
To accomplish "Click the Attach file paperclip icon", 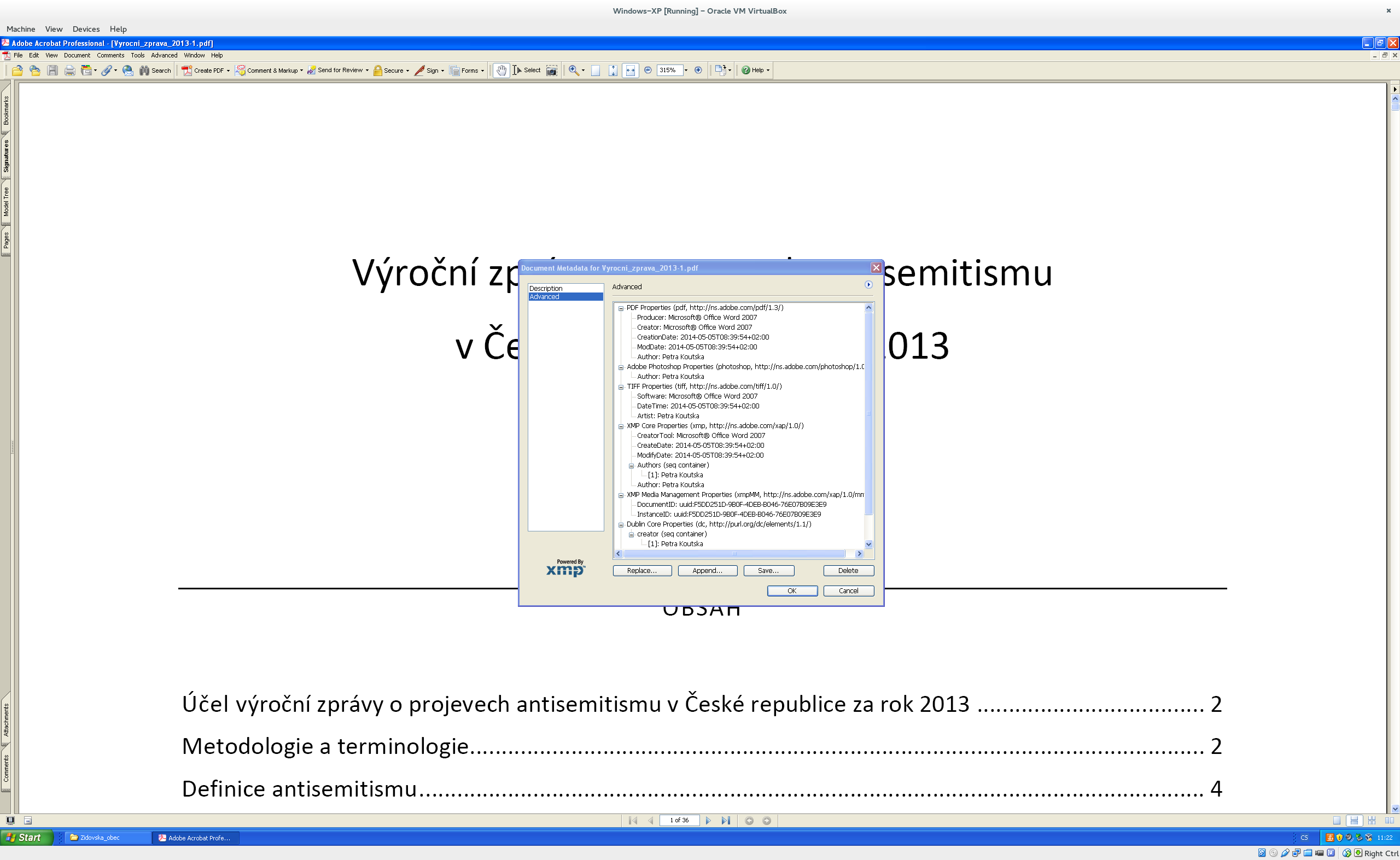I will pyautogui.click(x=107, y=71).
